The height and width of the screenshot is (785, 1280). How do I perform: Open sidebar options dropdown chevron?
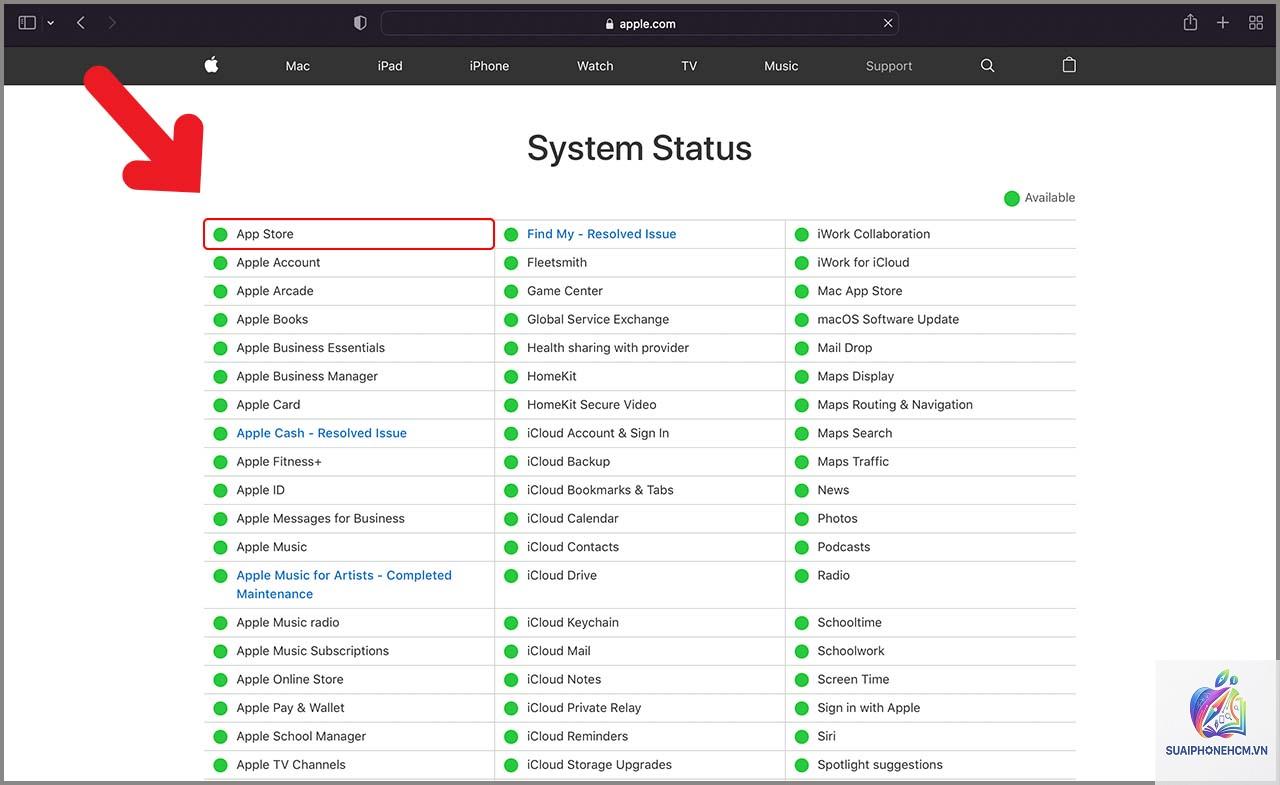(51, 23)
